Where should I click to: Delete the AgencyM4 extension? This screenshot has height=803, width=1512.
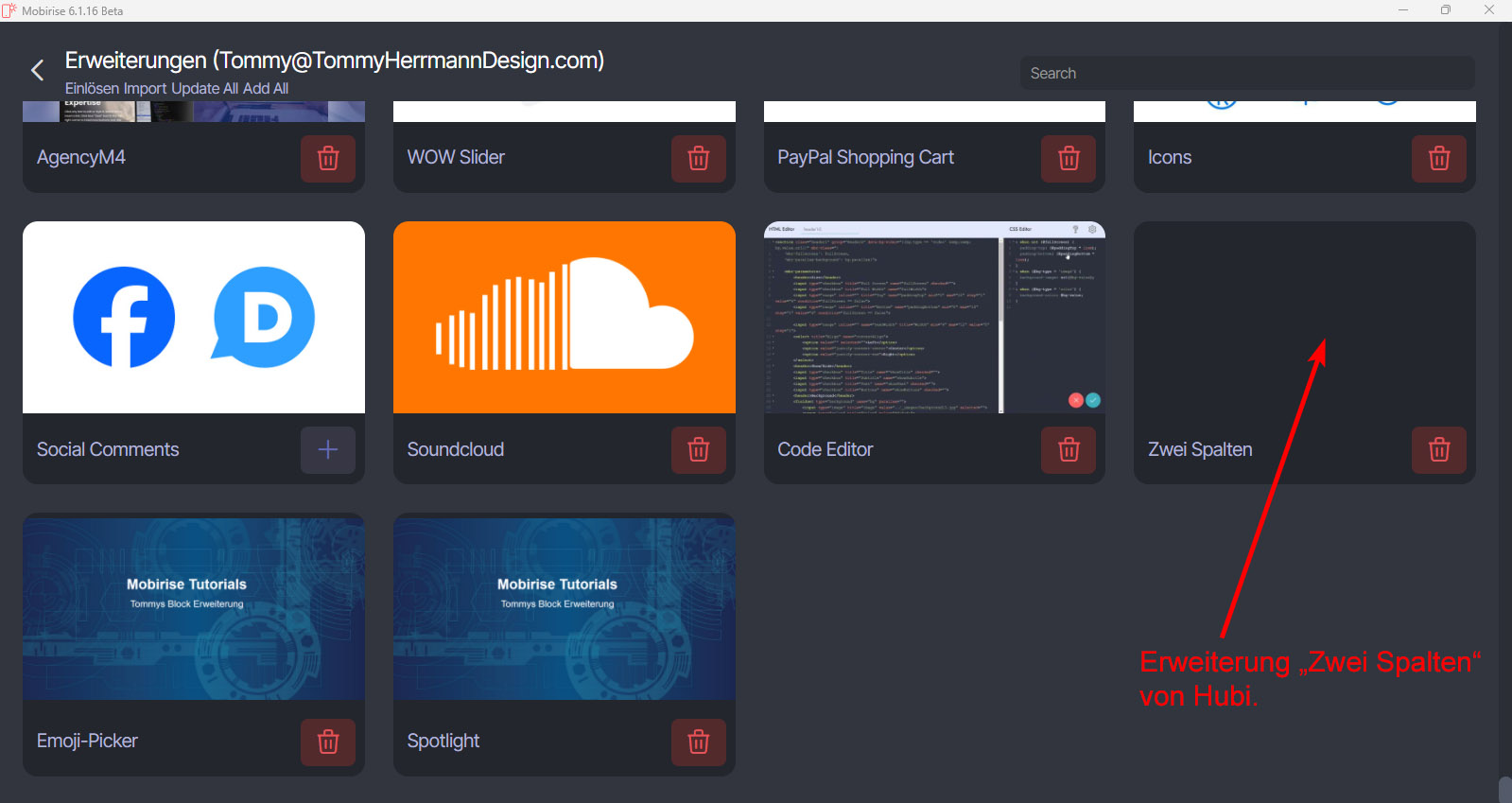[328, 158]
